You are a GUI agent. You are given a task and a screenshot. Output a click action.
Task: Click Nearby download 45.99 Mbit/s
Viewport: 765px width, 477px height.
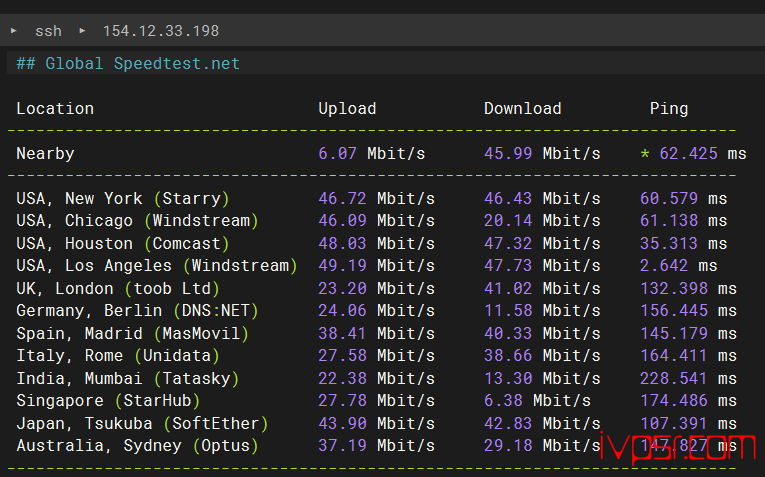pyautogui.click(x=542, y=154)
